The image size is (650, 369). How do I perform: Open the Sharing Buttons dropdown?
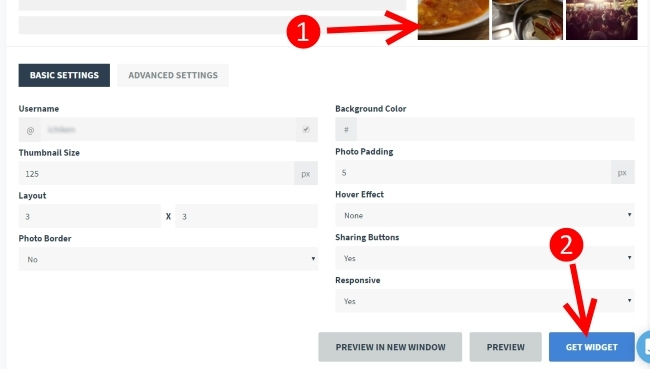[x=485, y=258]
